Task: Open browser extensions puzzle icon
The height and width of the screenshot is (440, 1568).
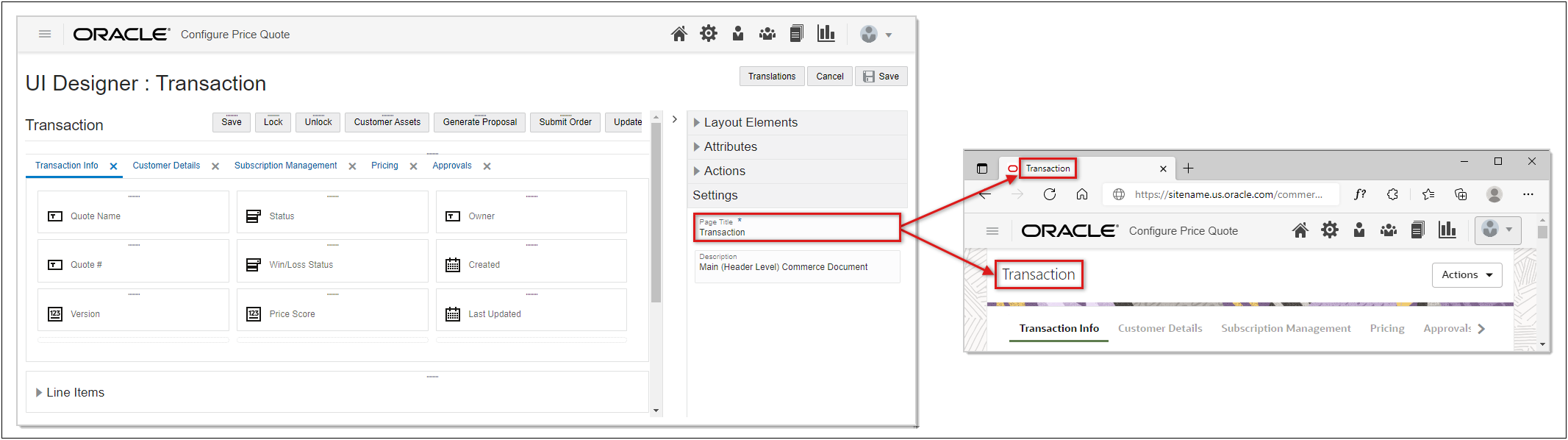Action: point(1392,194)
